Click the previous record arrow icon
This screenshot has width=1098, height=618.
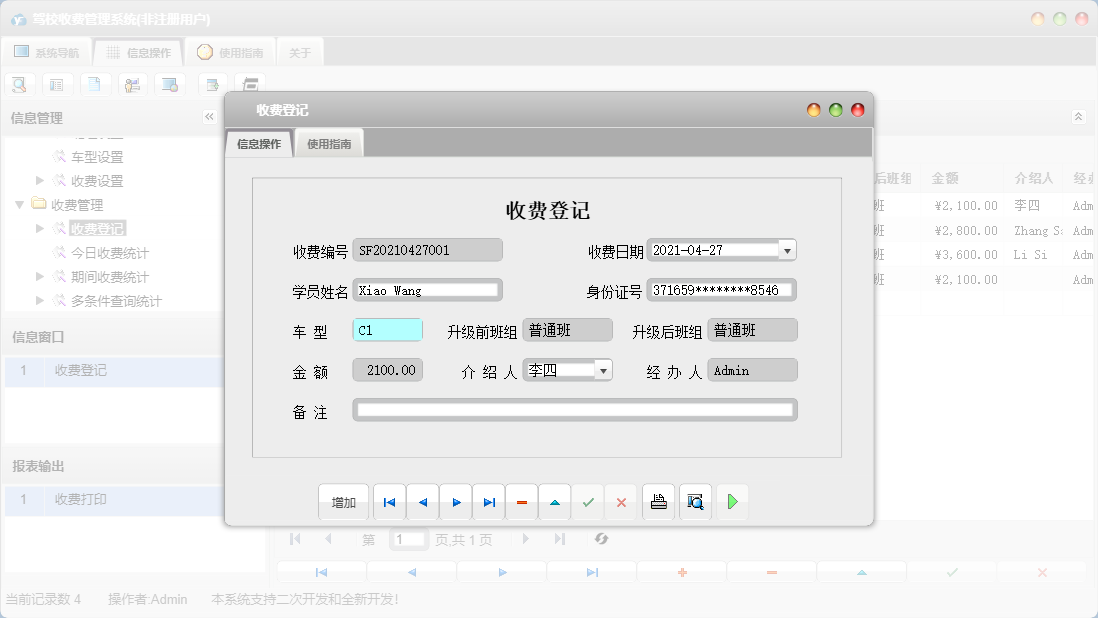422,502
